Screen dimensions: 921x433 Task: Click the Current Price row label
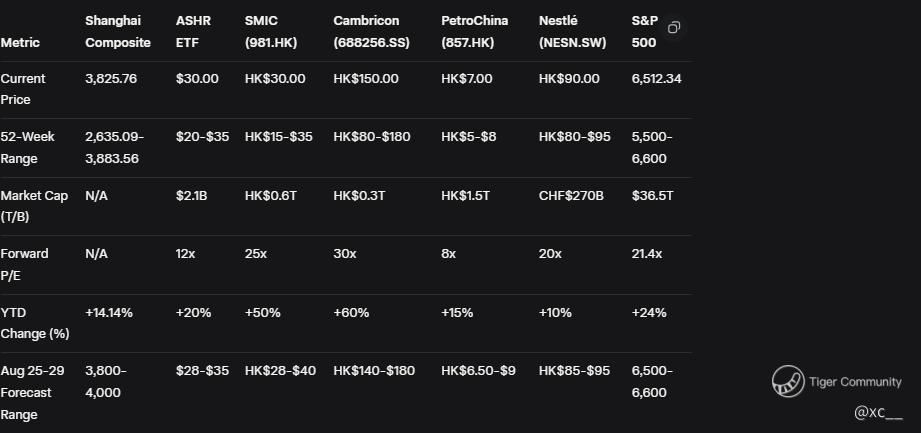(23, 89)
